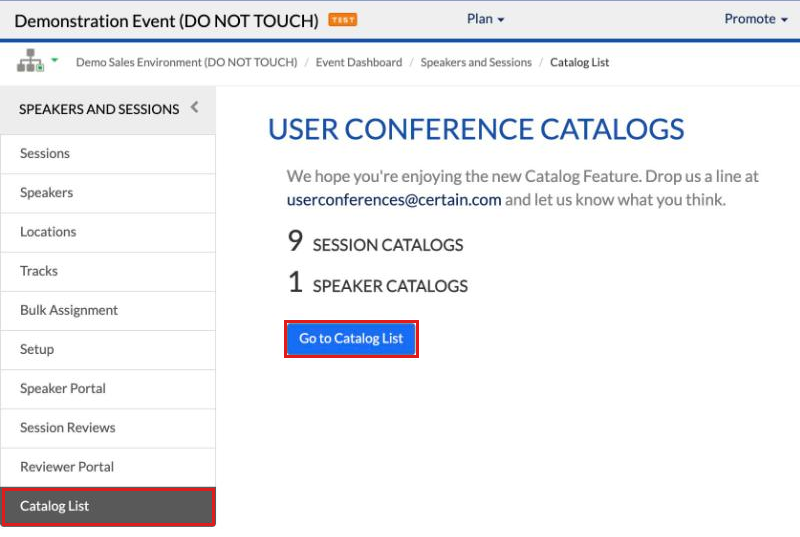Open Session Reviews menu item

click(x=108, y=428)
